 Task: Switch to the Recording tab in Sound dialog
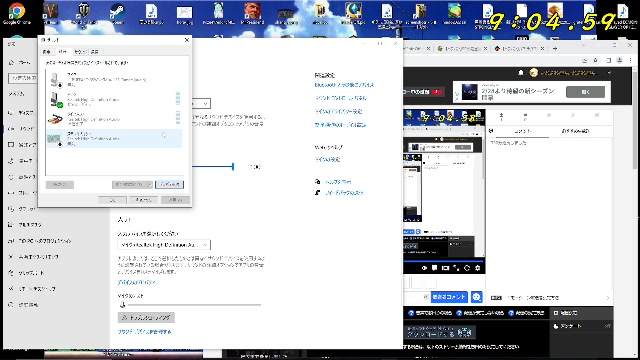62,52
